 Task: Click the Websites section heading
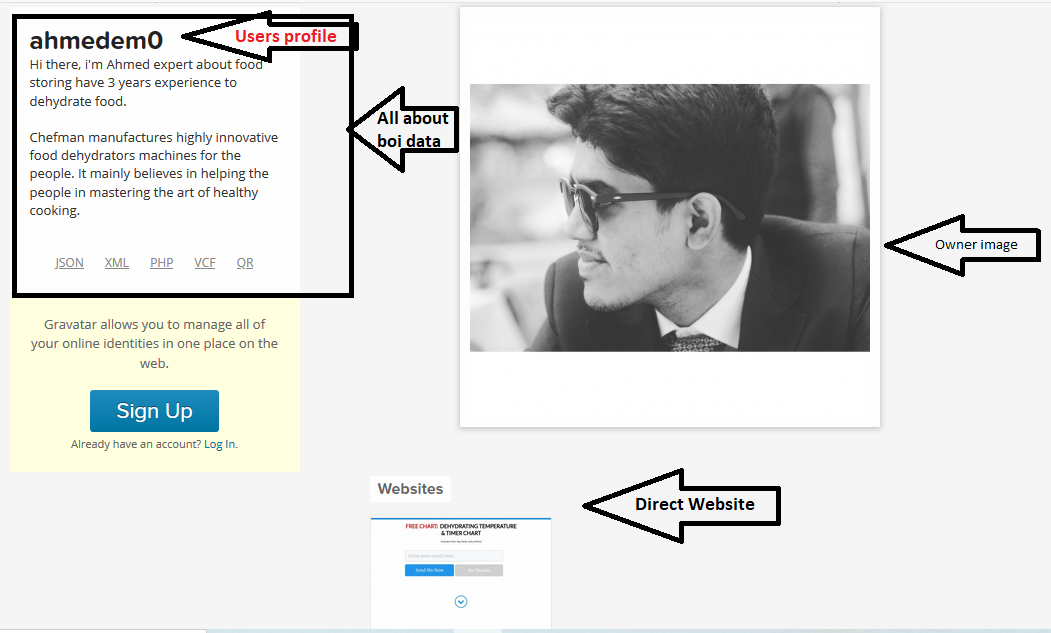pos(410,489)
